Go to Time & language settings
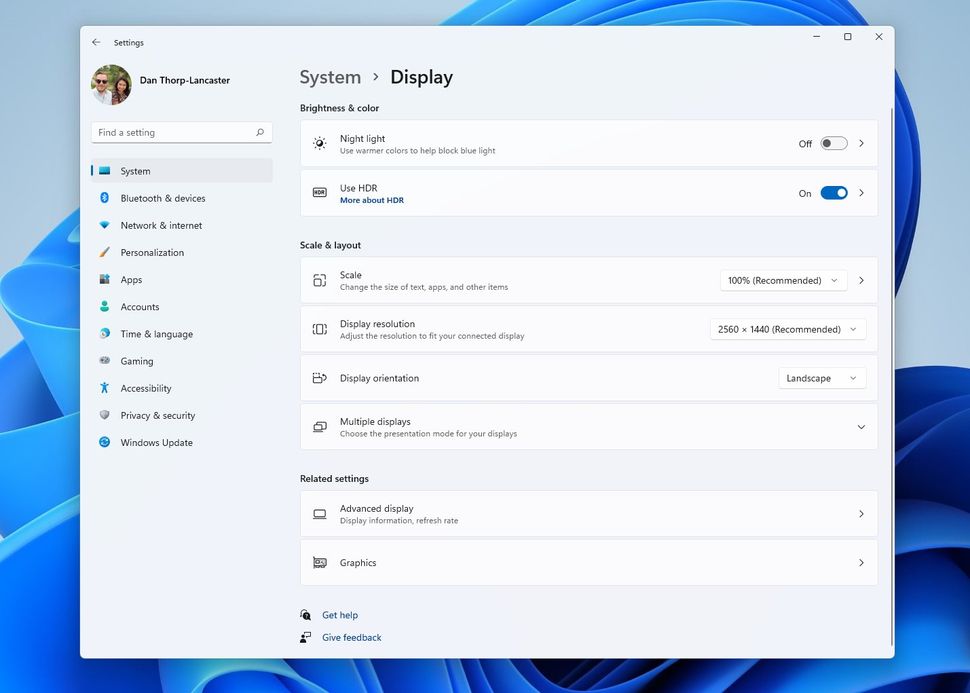Screen dimensions: 970x693 coord(156,334)
